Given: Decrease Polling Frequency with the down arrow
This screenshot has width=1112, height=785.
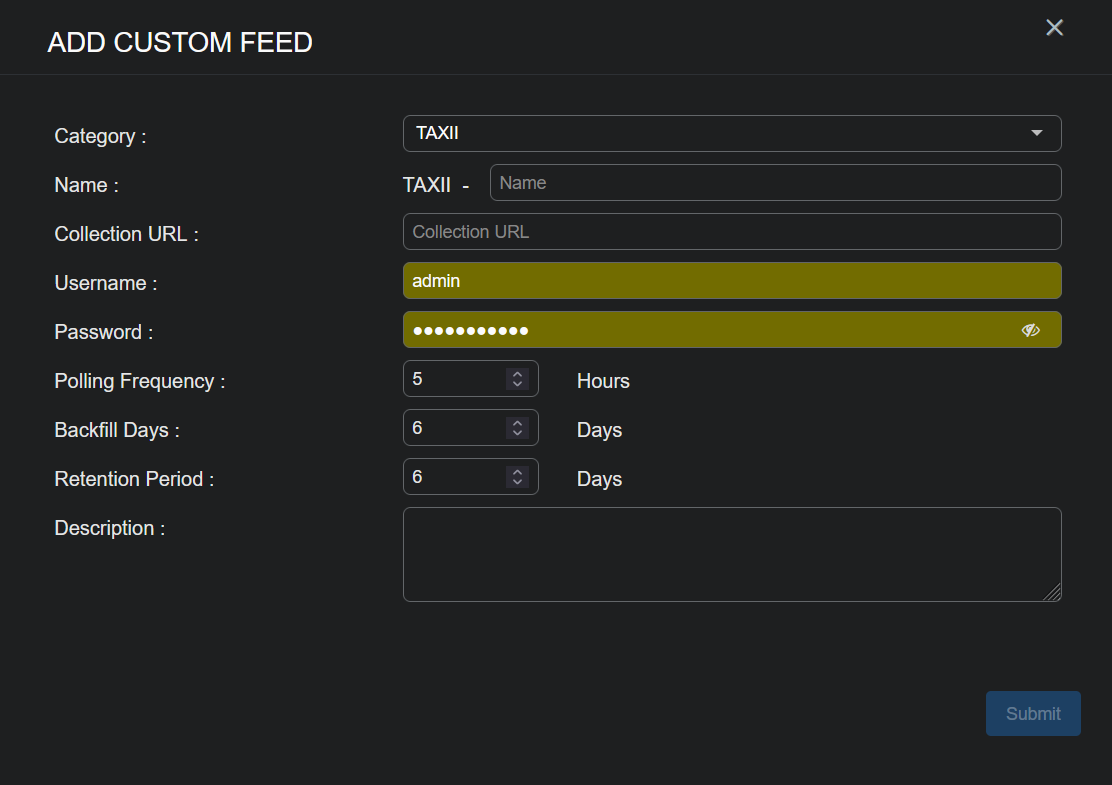Looking at the screenshot, I should [x=517, y=384].
